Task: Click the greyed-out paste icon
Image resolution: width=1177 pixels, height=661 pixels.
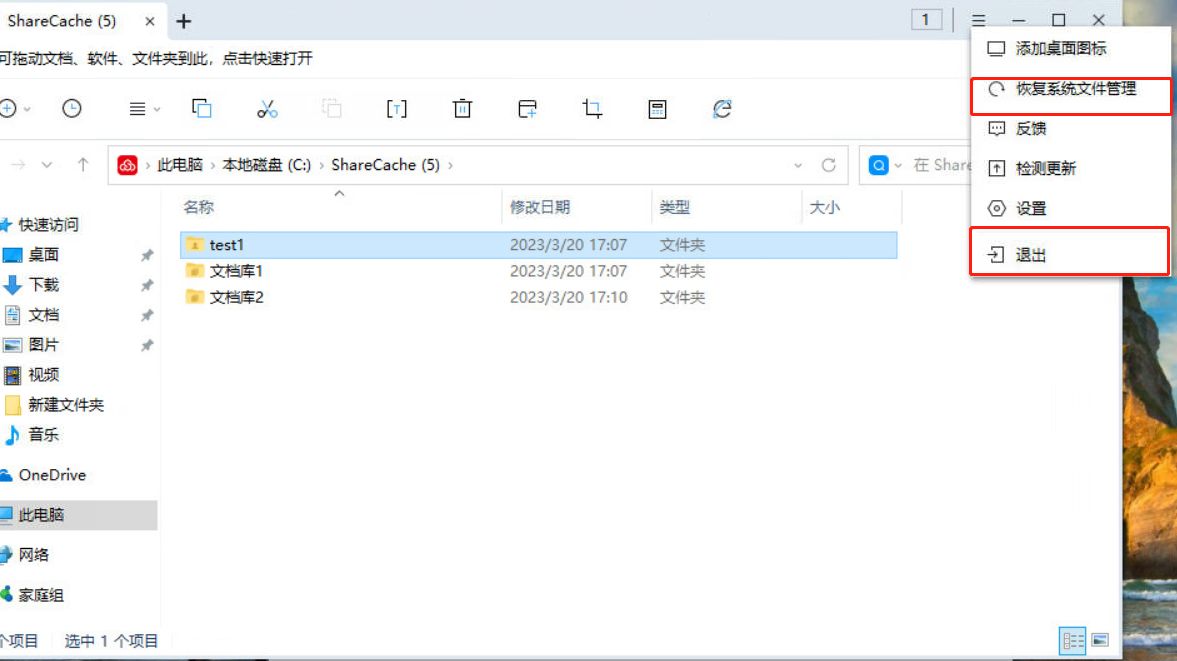Action: click(x=332, y=109)
